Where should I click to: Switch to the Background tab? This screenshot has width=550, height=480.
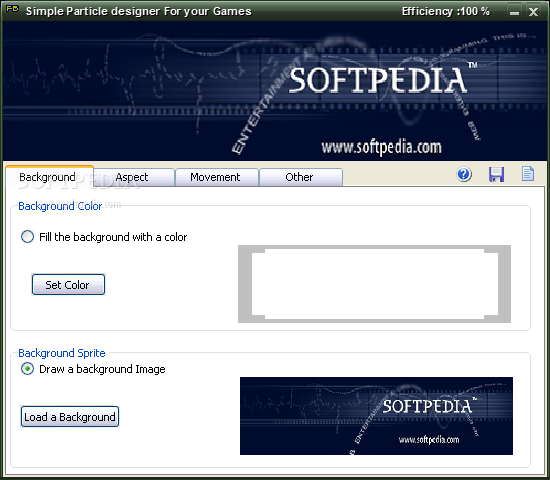[x=49, y=176]
